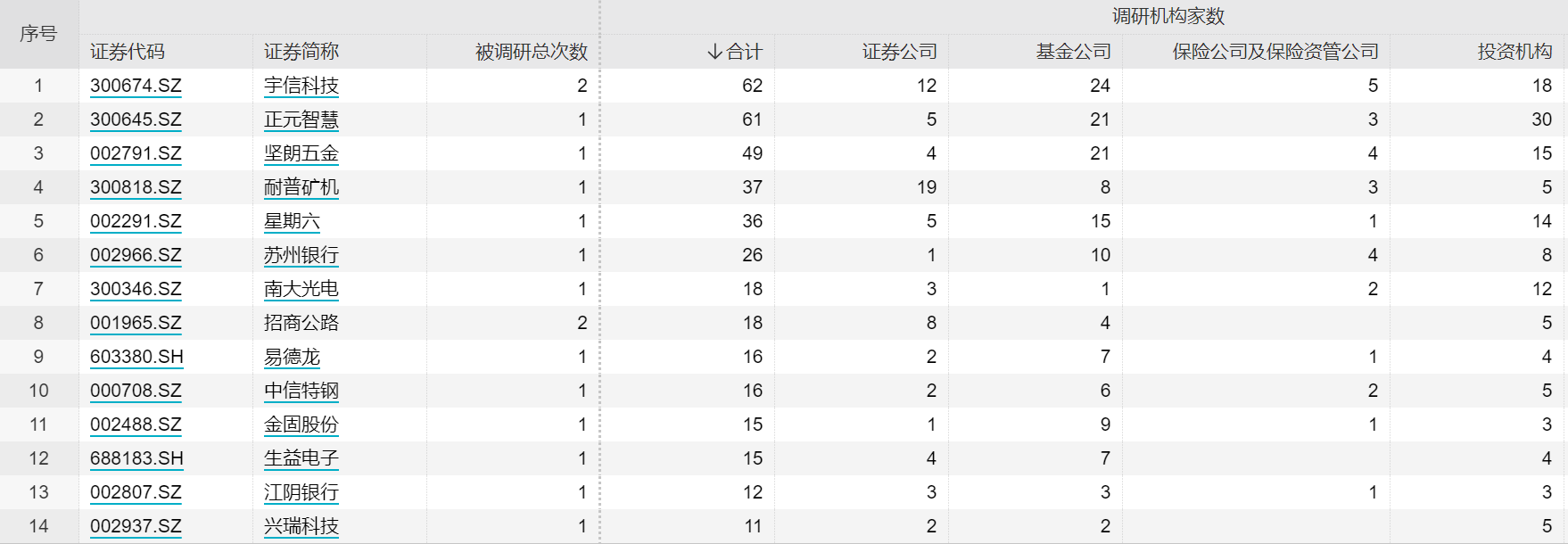Open the 正元智慧 security link
The image size is (1568, 544).
301,120
